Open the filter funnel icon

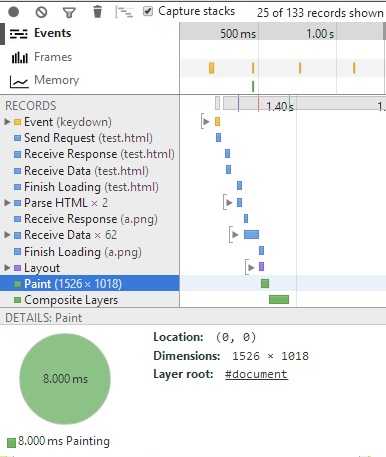click(69, 13)
